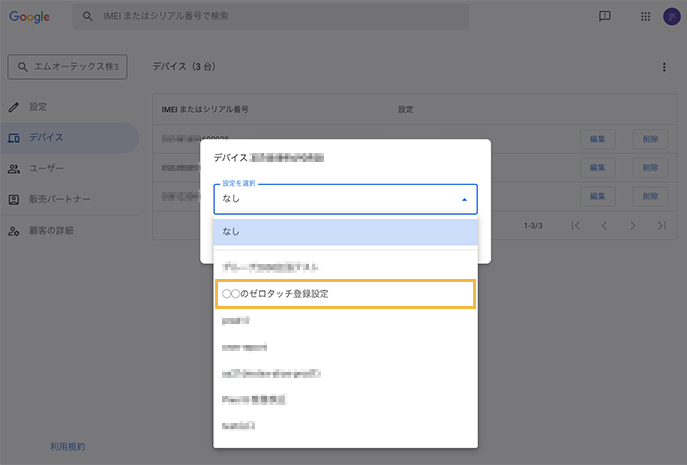Go to last page of devices
The image size is (687, 465).
pos(662,226)
